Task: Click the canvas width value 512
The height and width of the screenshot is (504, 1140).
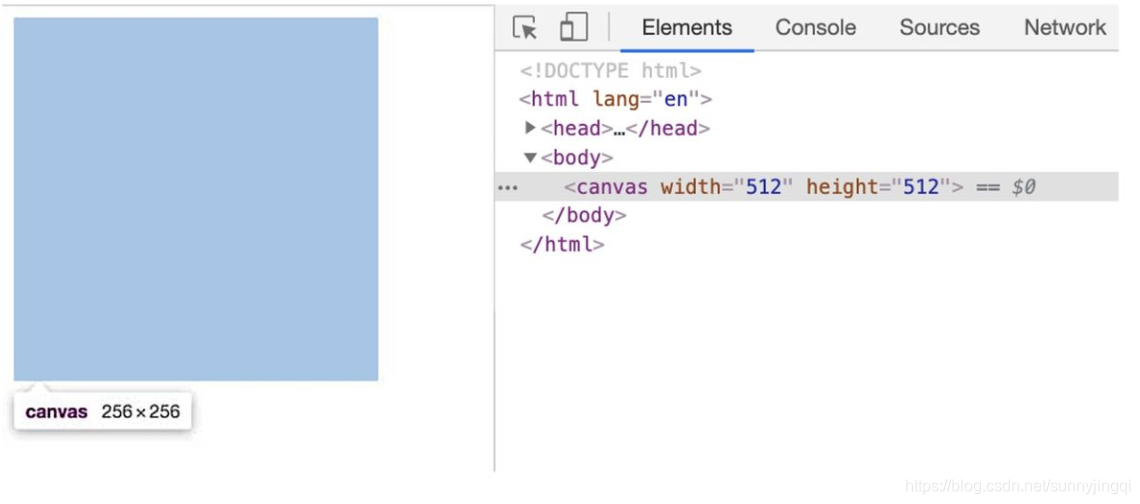Action: click(764, 187)
